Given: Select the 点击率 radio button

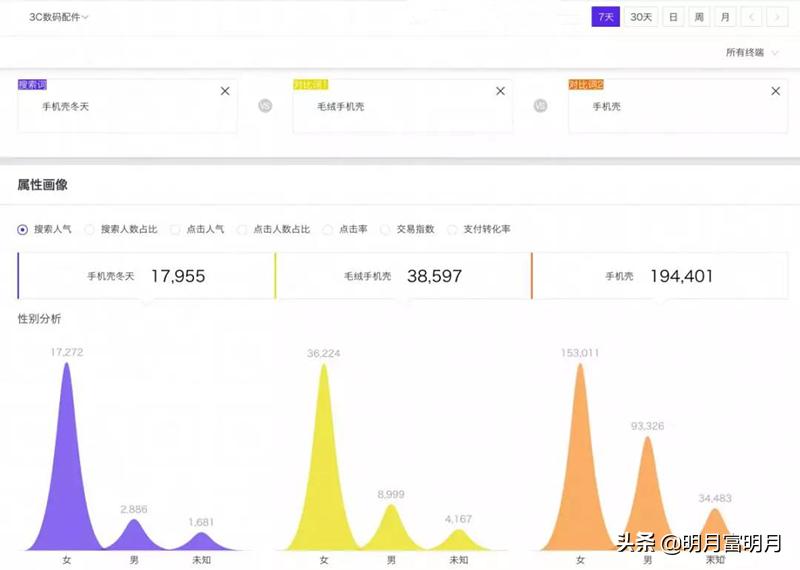Looking at the screenshot, I should (x=328, y=230).
